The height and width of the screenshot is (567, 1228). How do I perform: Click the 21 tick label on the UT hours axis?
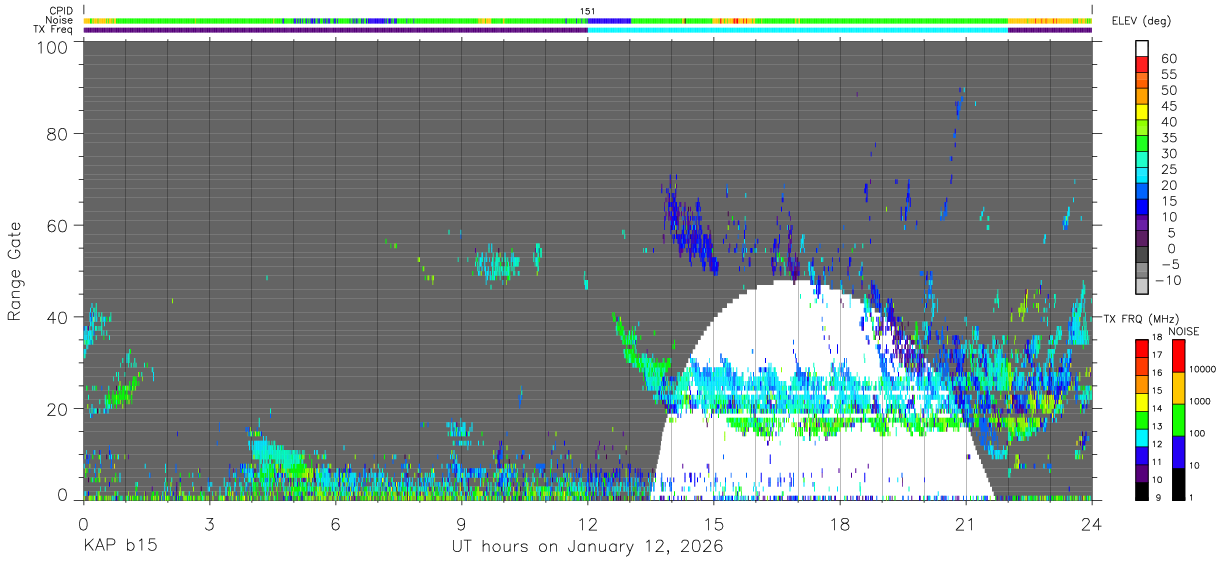tap(966, 524)
